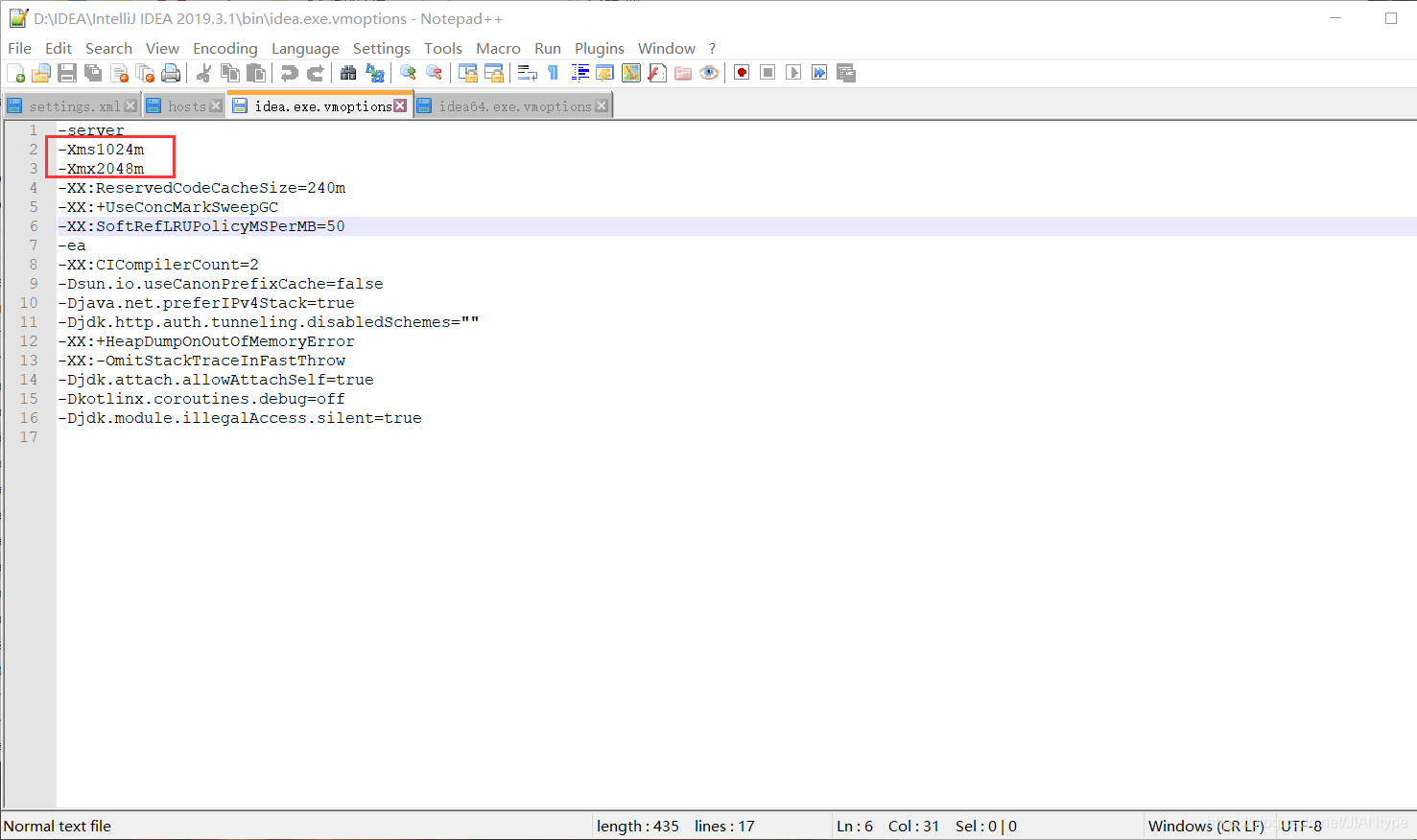Click UTF-8 encoding in status bar

[1301, 826]
